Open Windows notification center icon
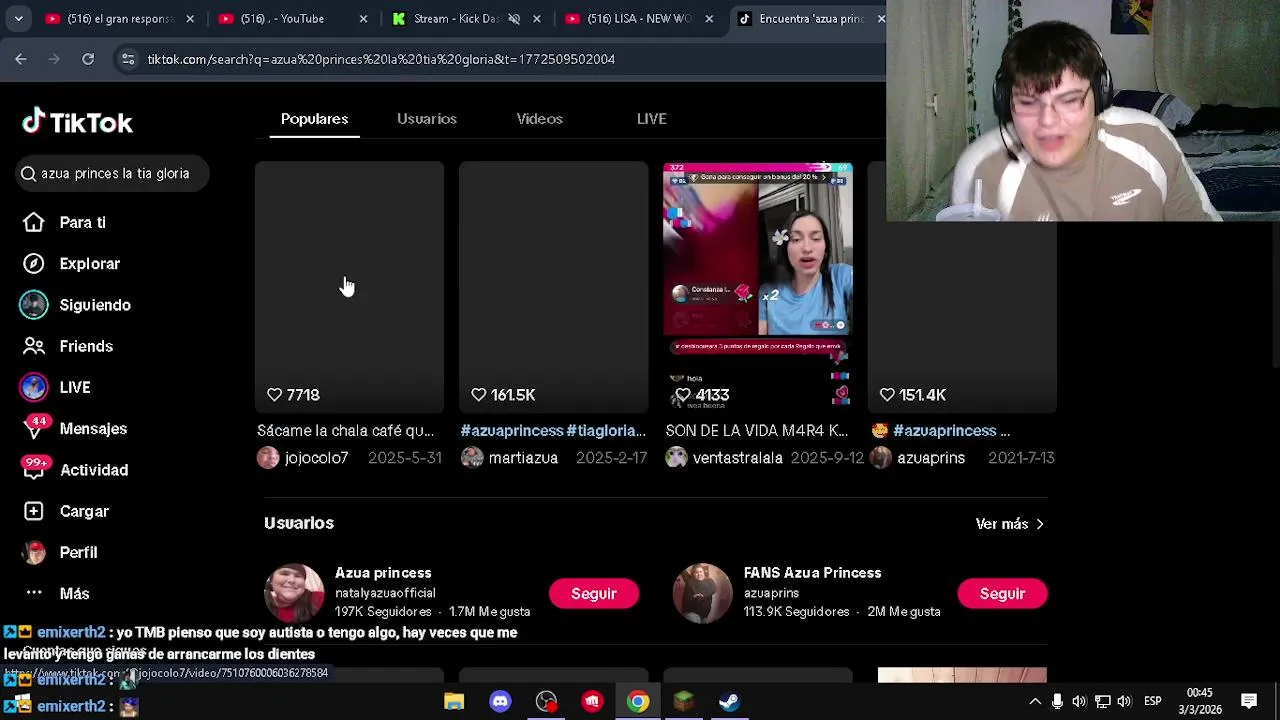The width and height of the screenshot is (1280, 720). click(x=1249, y=701)
